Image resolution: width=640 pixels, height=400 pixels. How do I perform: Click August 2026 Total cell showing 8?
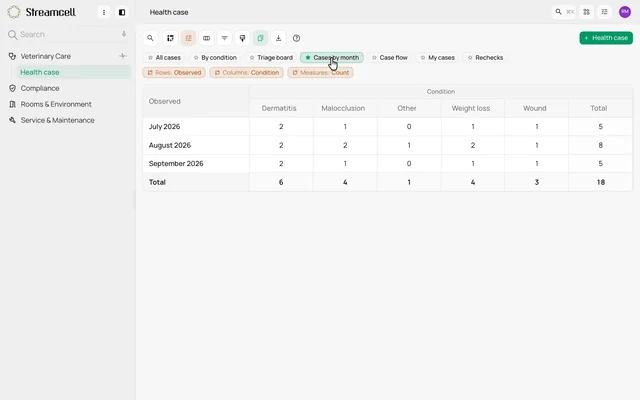(600, 145)
